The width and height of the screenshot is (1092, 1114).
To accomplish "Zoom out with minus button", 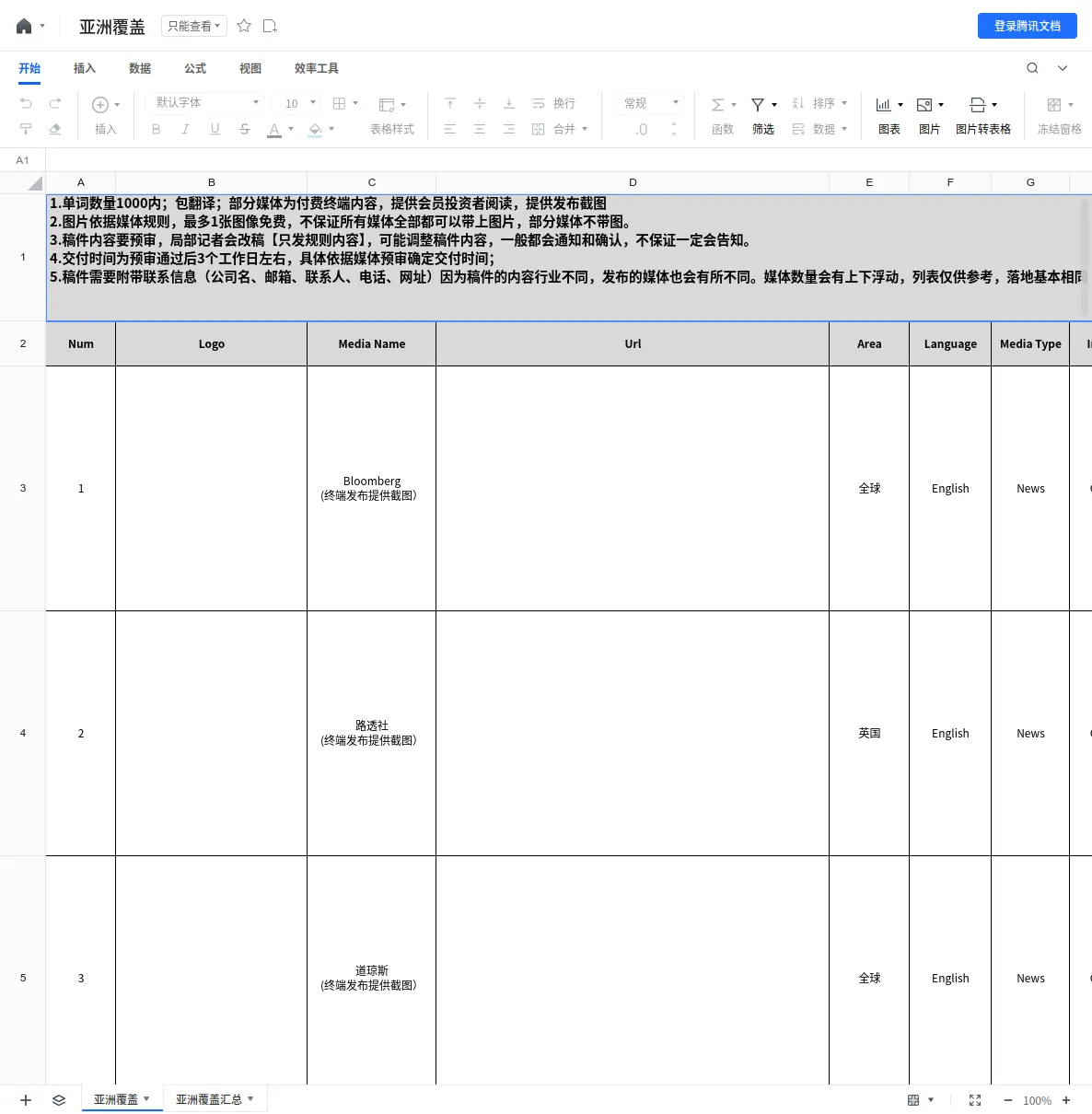I will [x=1008, y=1100].
